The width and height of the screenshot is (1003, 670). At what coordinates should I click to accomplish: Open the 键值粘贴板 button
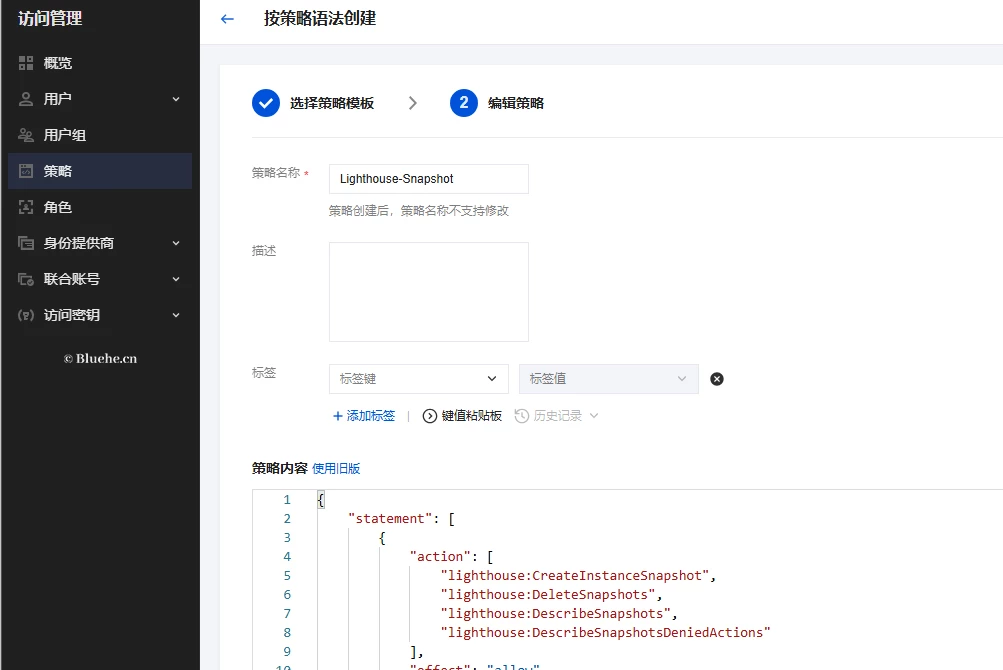pos(462,416)
